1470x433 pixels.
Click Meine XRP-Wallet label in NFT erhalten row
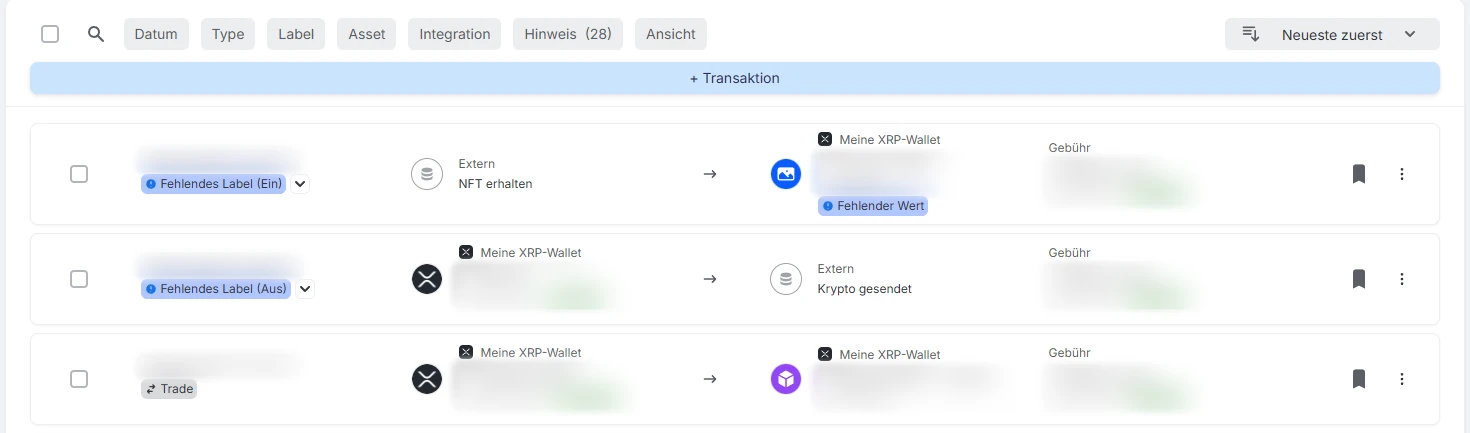coord(890,139)
